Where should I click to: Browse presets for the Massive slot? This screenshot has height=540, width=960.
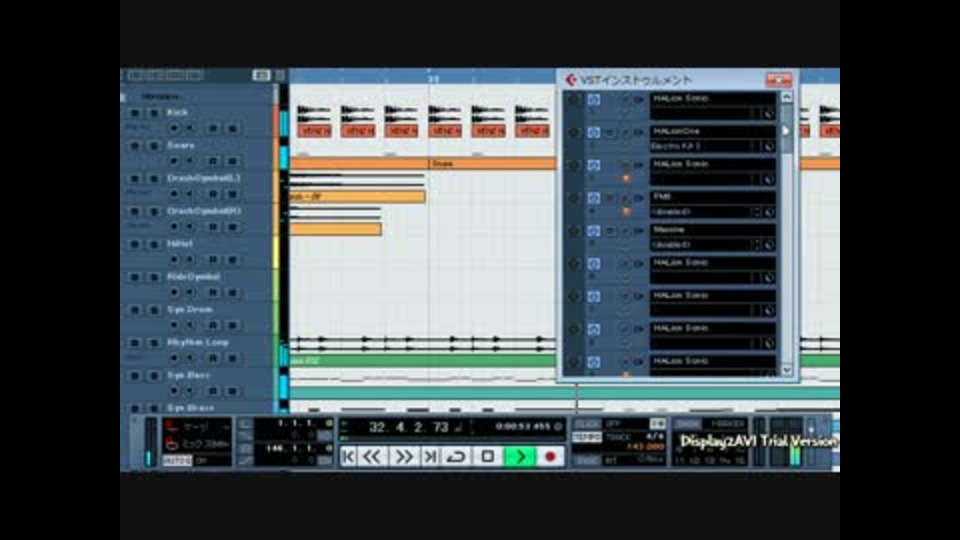(769, 245)
